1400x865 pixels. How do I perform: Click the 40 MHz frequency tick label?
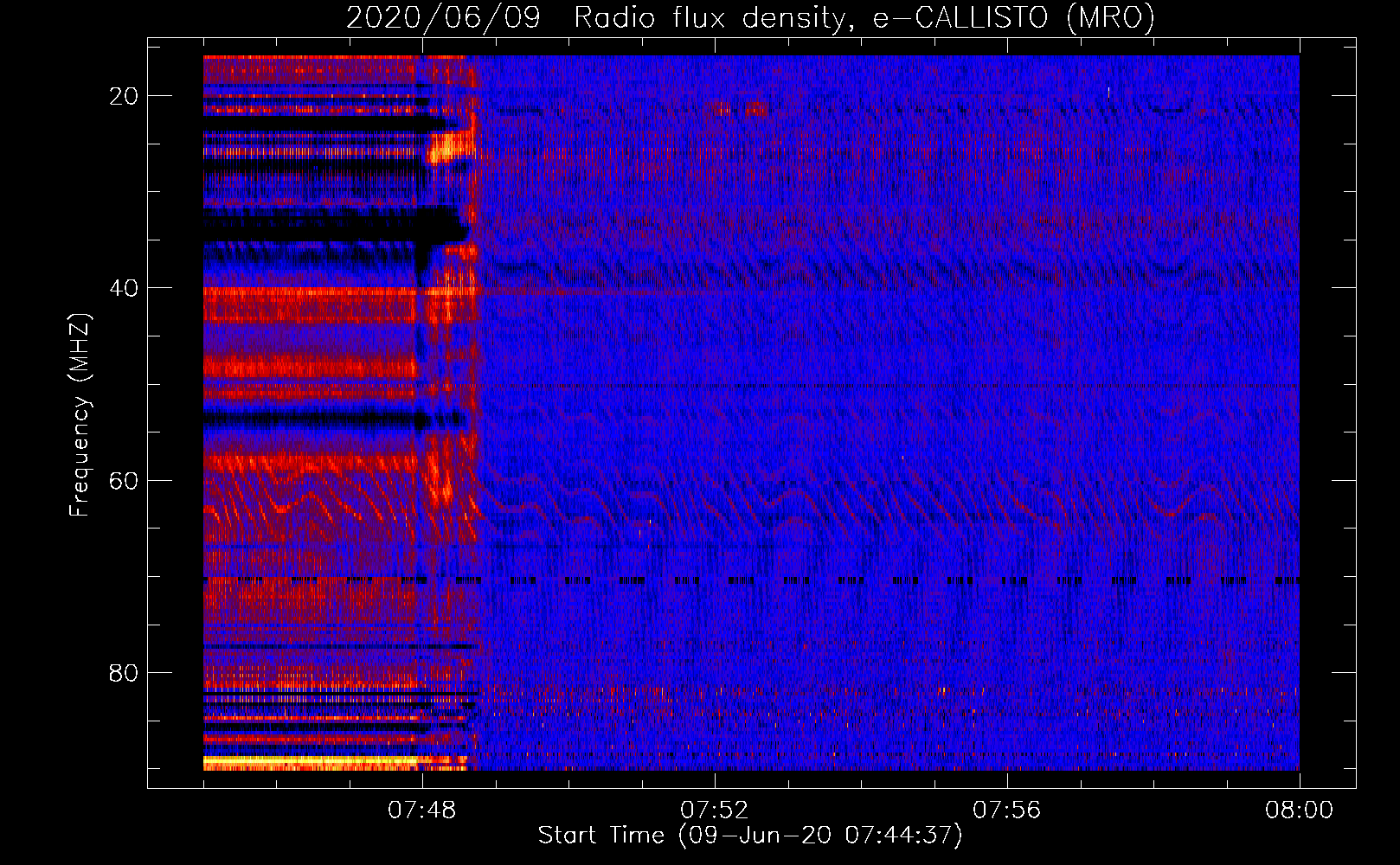[x=124, y=288]
